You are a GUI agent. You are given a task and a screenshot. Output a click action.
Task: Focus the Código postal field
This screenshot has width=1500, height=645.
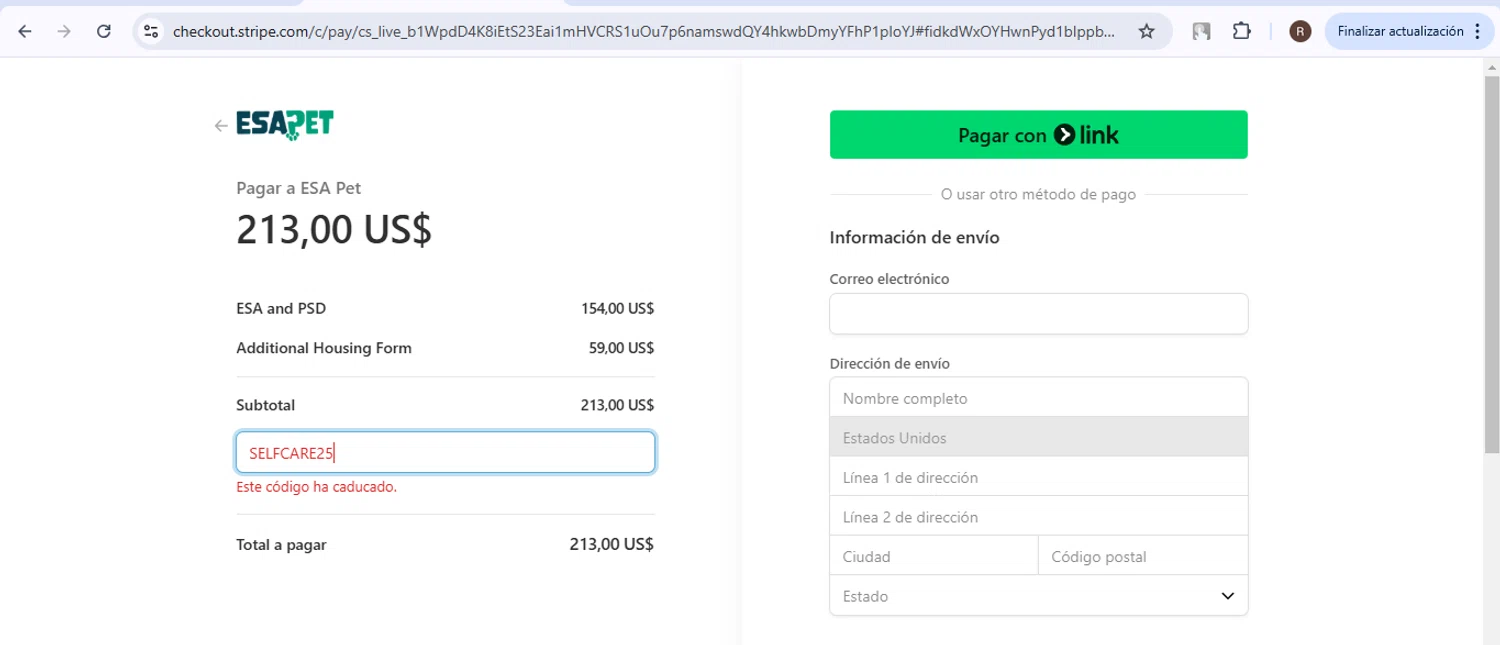[1143, 556]
